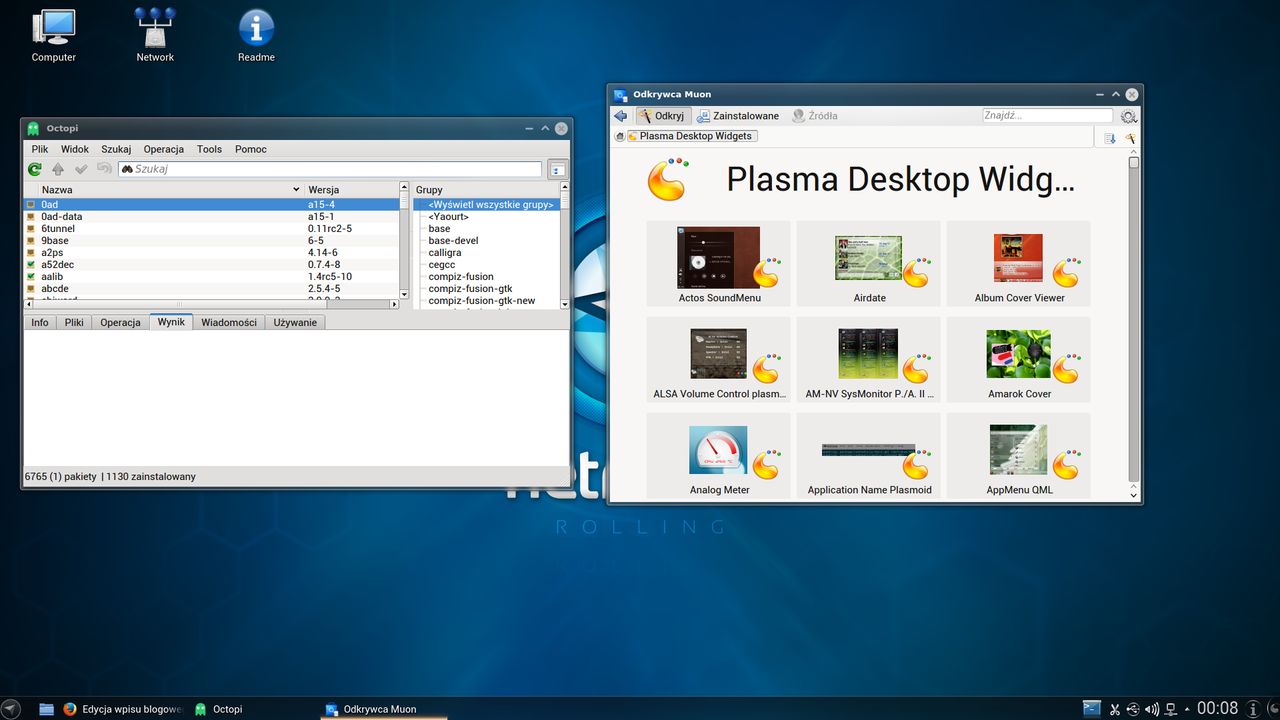Viewport: 1280px width, 720px height.
Task: Click the package list's horizontal scrollbar
Action: pos(210,304)
